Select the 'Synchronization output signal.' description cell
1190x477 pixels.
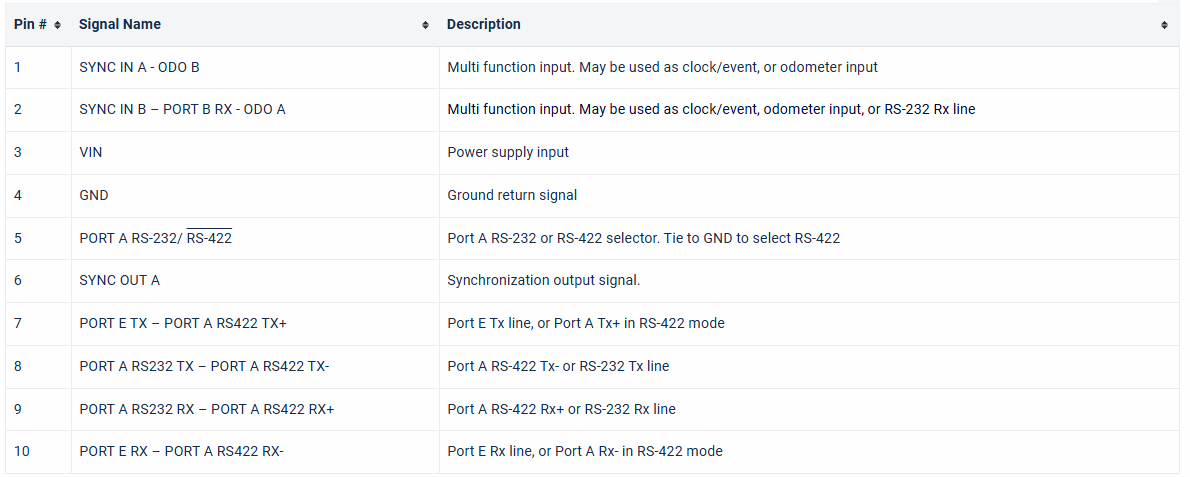543,280
